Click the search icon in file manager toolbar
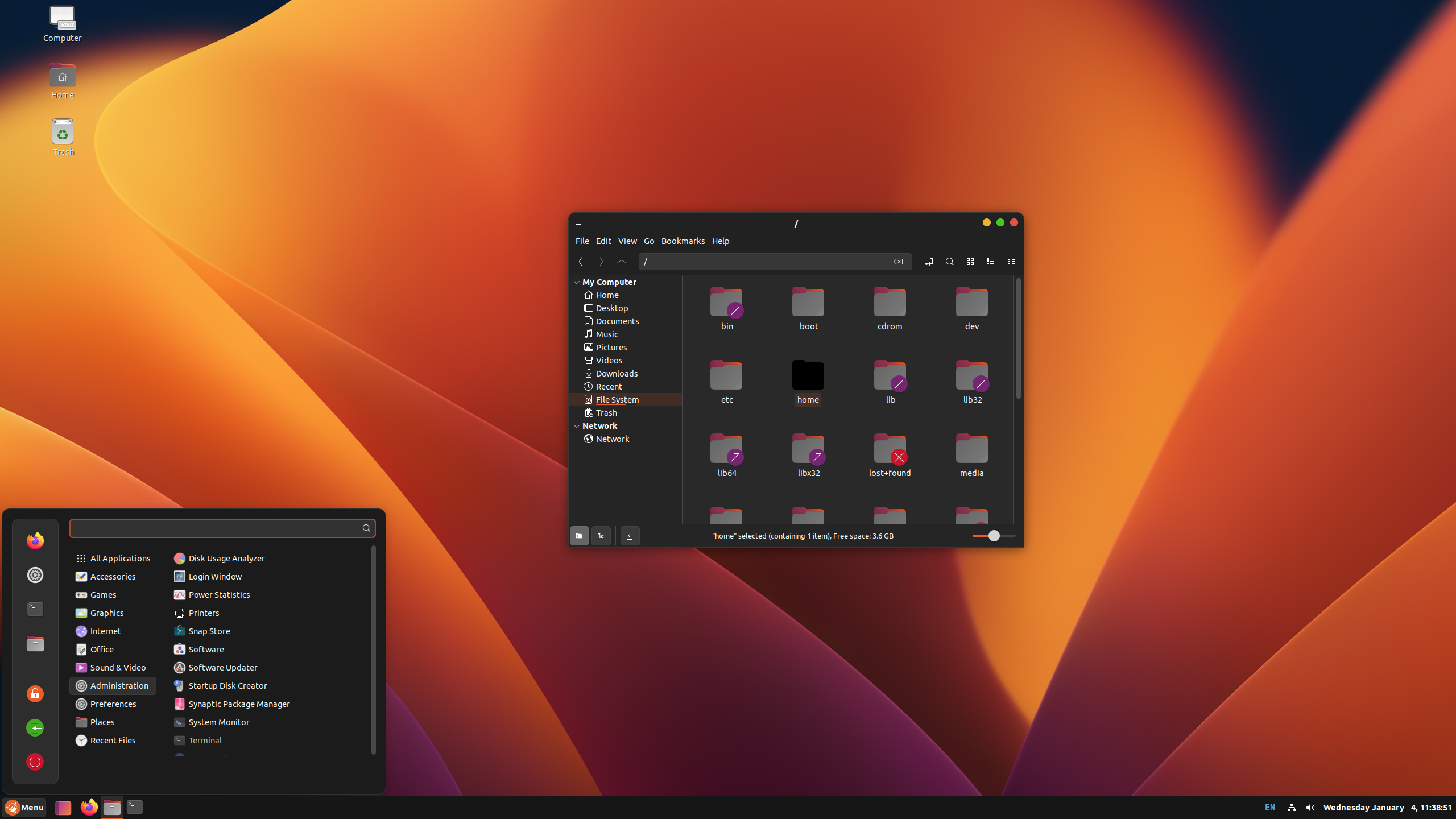 point(949,261)
